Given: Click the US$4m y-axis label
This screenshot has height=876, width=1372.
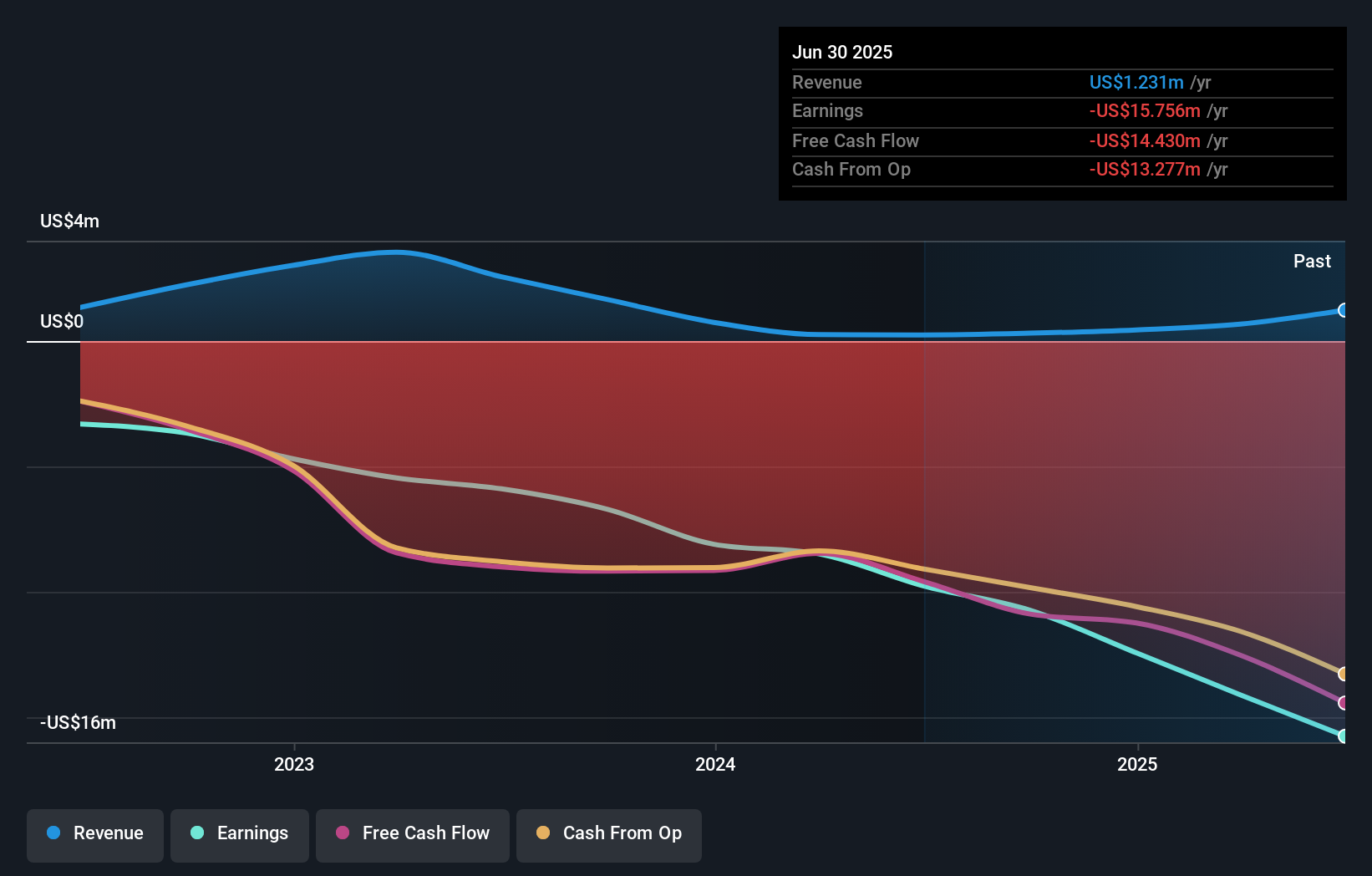Looking at the screenshot, I should [x=69, y=222].
